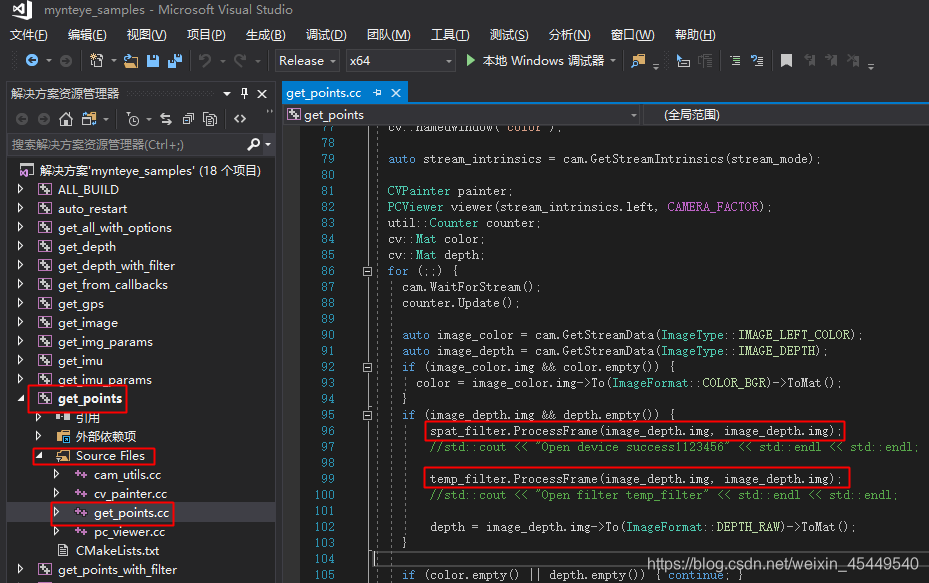Select CMakeLists.txt in get_points project
The width and height of the screenshot is (929, 583).
[117, 550]
